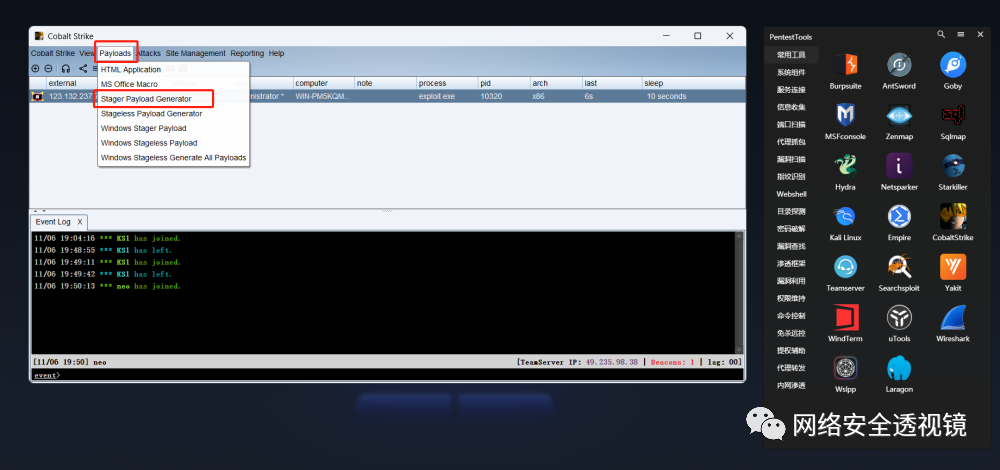Launch the Empire tool icon
The image size is (1000, 470).
click(899, 216)
